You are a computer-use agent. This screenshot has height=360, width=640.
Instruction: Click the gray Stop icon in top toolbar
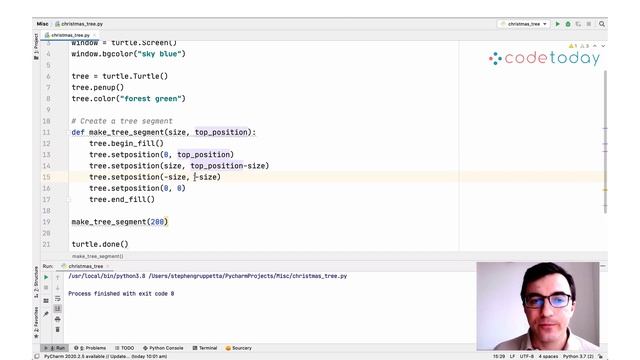[x=589, y=24]
